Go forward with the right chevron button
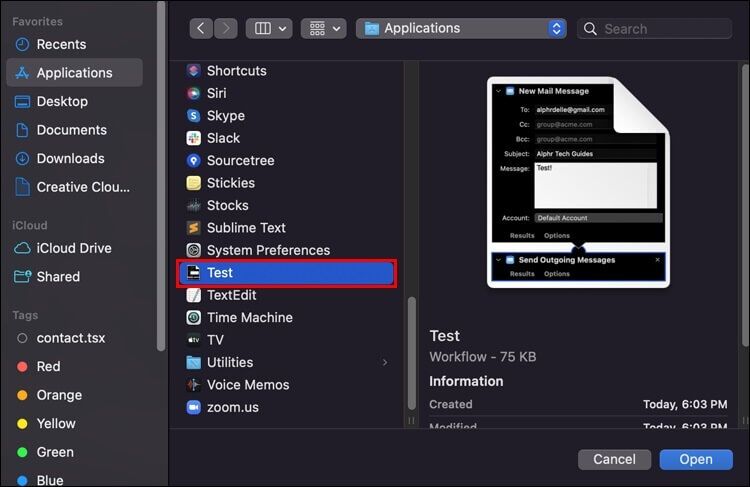 pos(226,29)
